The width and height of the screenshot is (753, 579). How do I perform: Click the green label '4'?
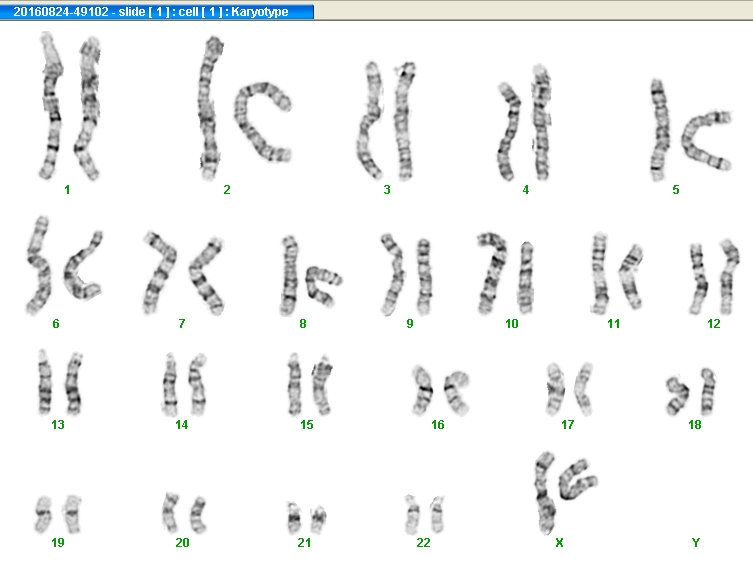pyautogui.click(x=526, y=190)
